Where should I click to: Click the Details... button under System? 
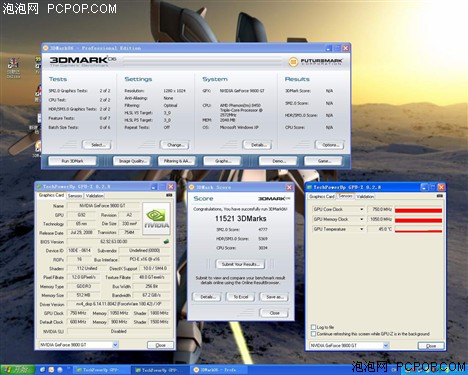click(258, 145)
